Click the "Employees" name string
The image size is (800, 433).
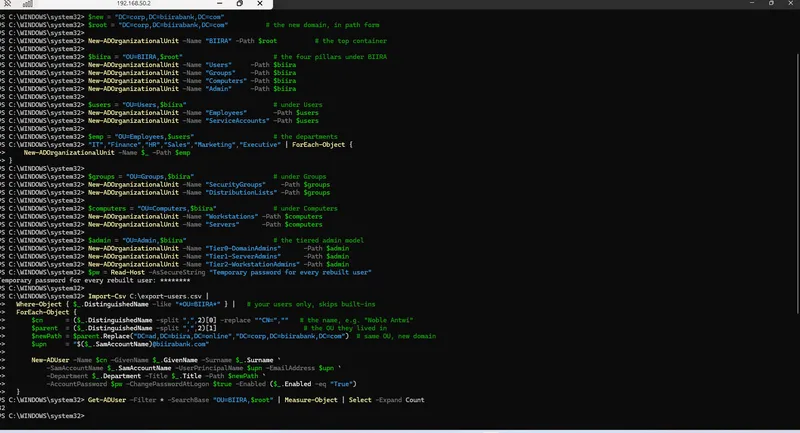[x=226, y=113]
